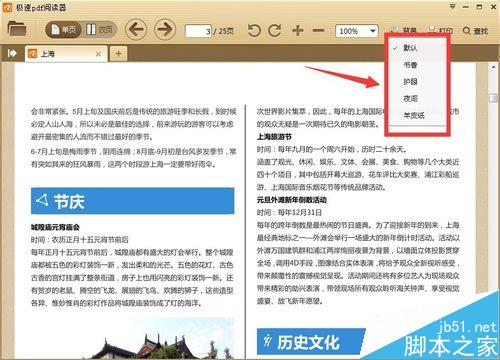Click the scrollbar up arrow

[493, 67]
